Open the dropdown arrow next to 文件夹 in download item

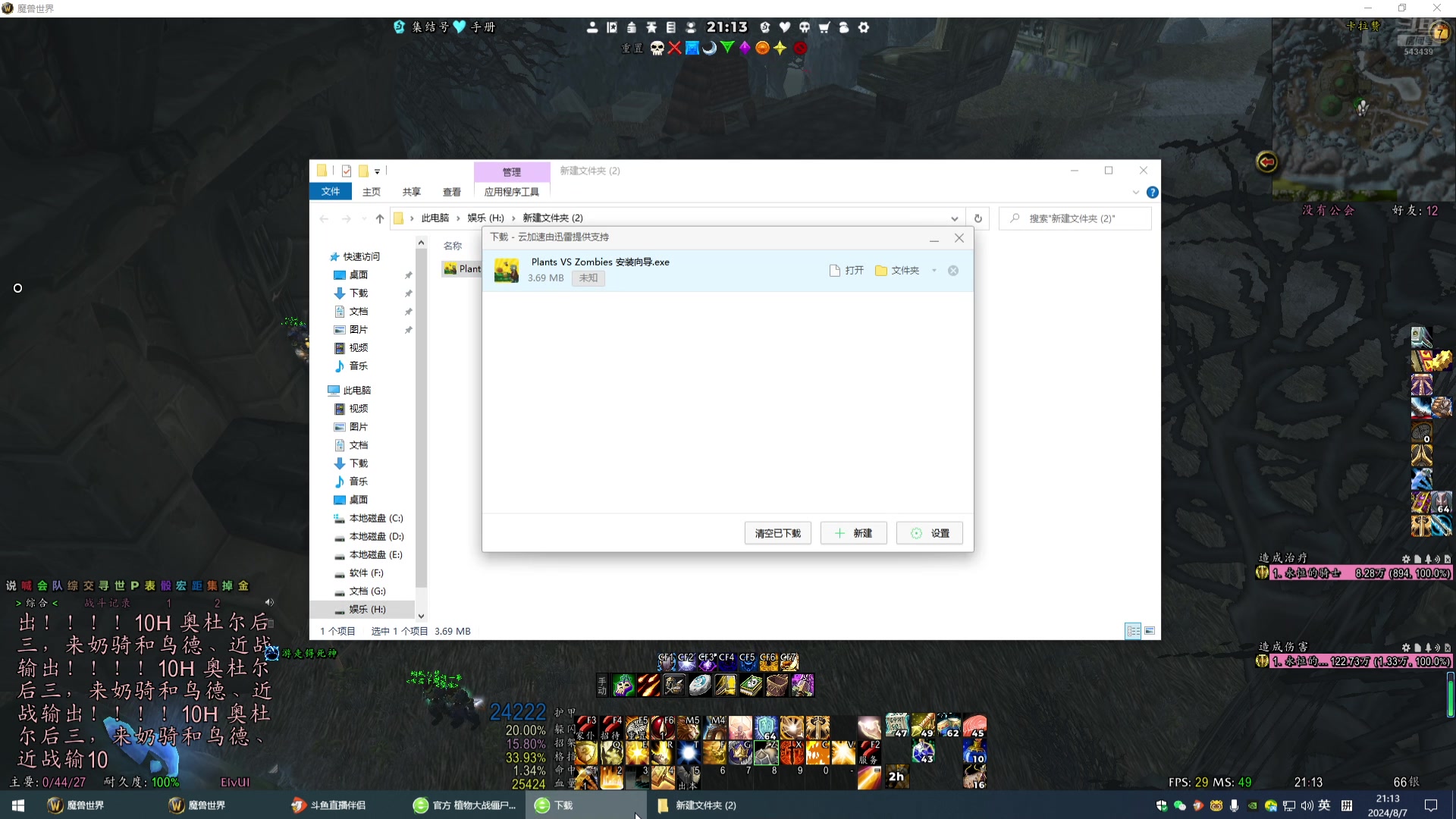coord(934,271)
